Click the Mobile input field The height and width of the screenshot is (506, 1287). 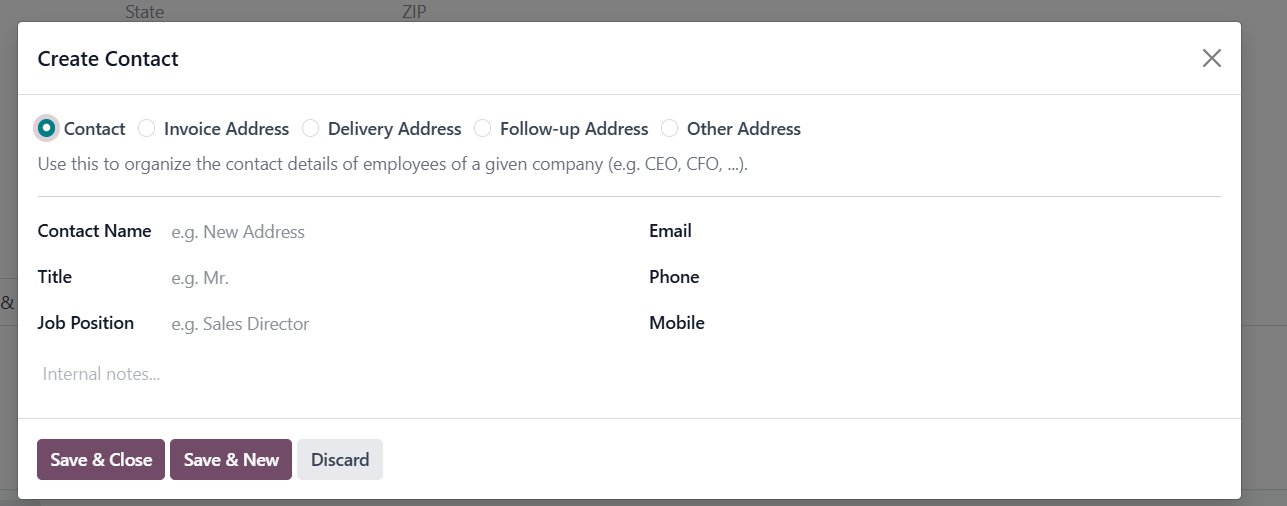1001,323
